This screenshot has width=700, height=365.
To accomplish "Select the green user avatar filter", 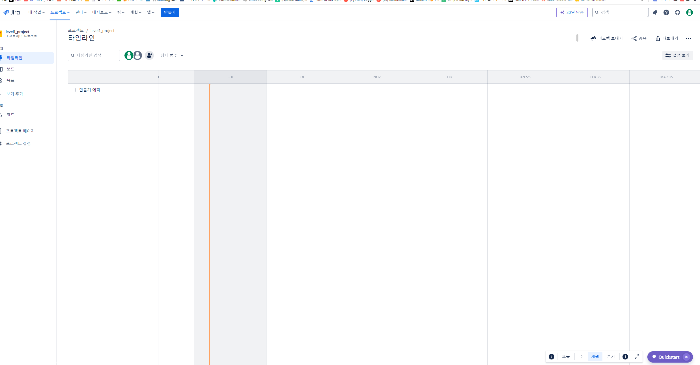I will click(x=129, y=55).
